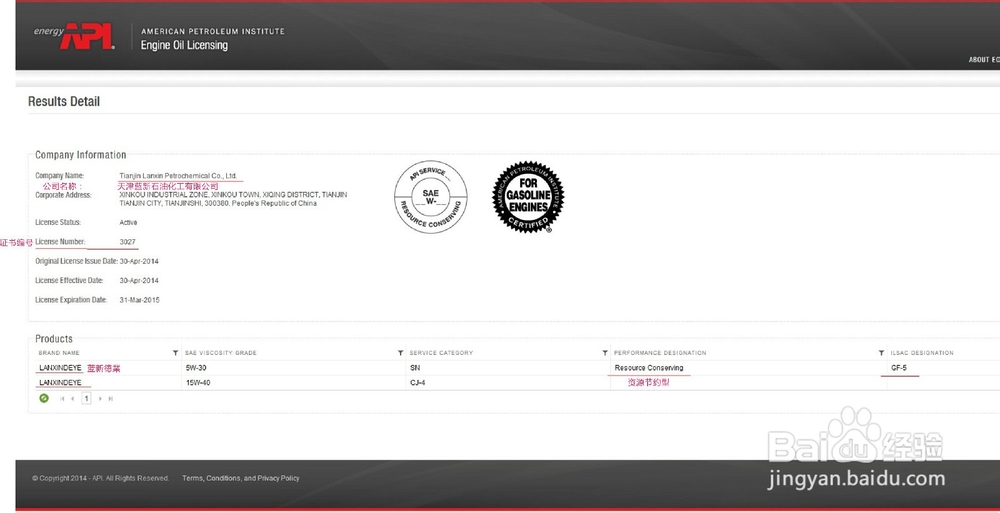Select page 1 in the pager
The height and width of the screenshot is (513, 1000).
(x=86, y=398)
